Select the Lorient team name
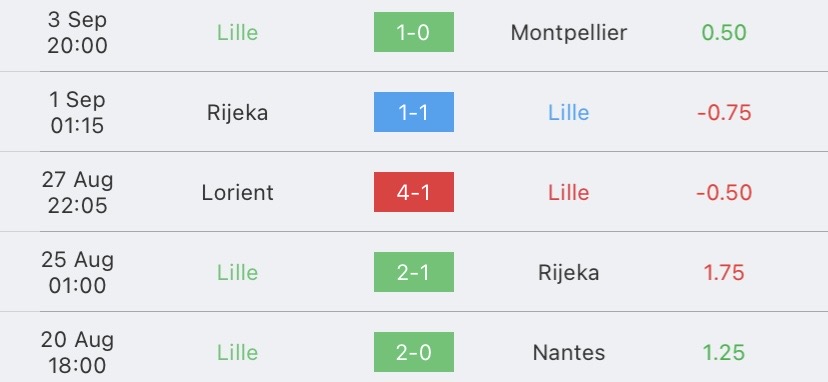Viewport: 828px width, 382px height. click(x=238, y=192)
